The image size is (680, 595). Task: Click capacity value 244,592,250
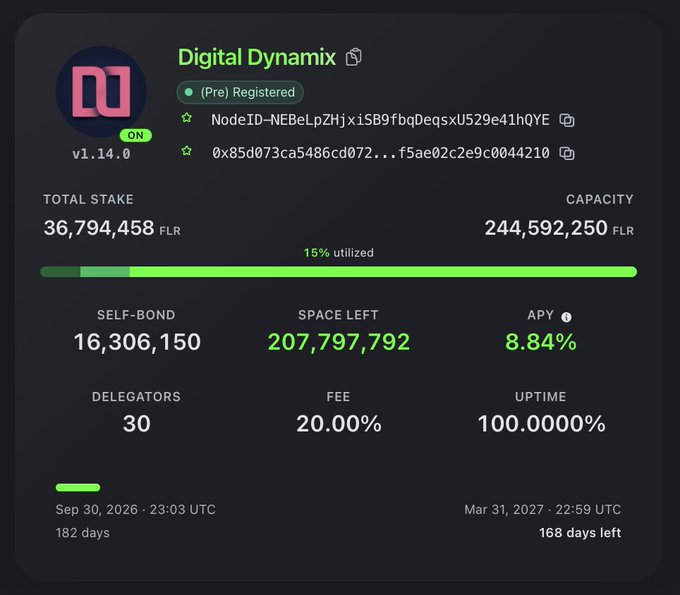(546, 228)
